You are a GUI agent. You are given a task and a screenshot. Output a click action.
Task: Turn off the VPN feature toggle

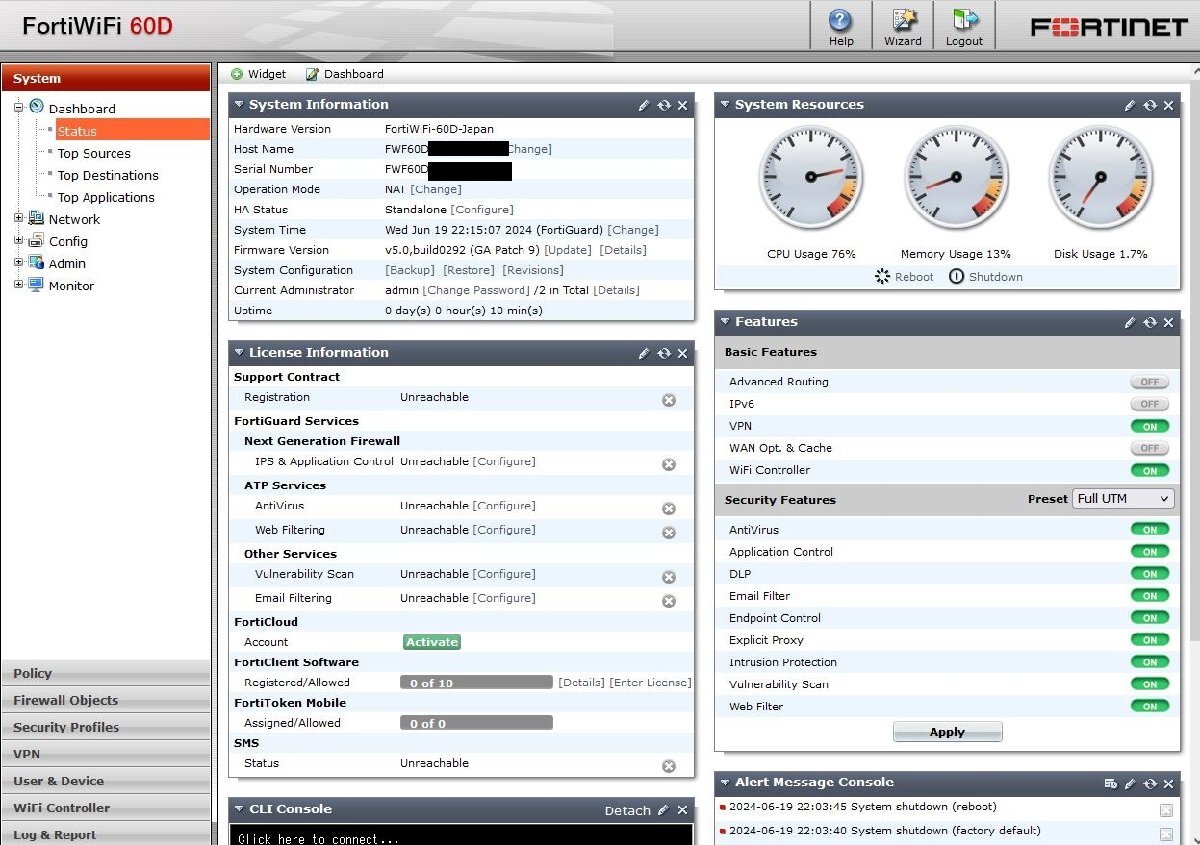tap(1149, 426)
